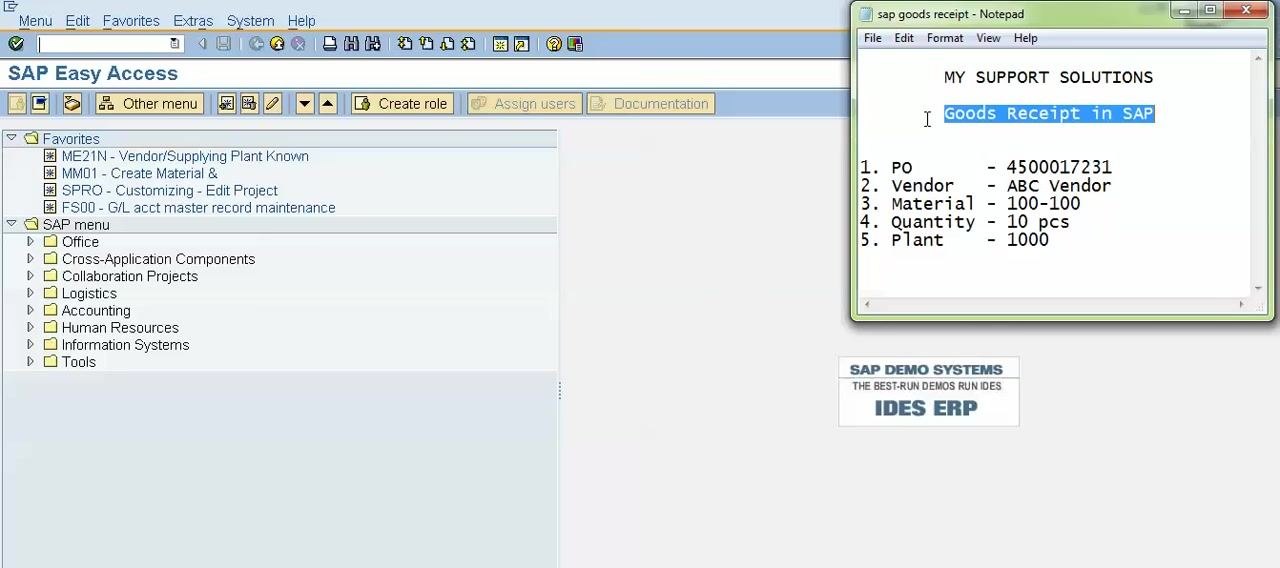Click the Create role button
1280x568 pixels.
point(401,104)
